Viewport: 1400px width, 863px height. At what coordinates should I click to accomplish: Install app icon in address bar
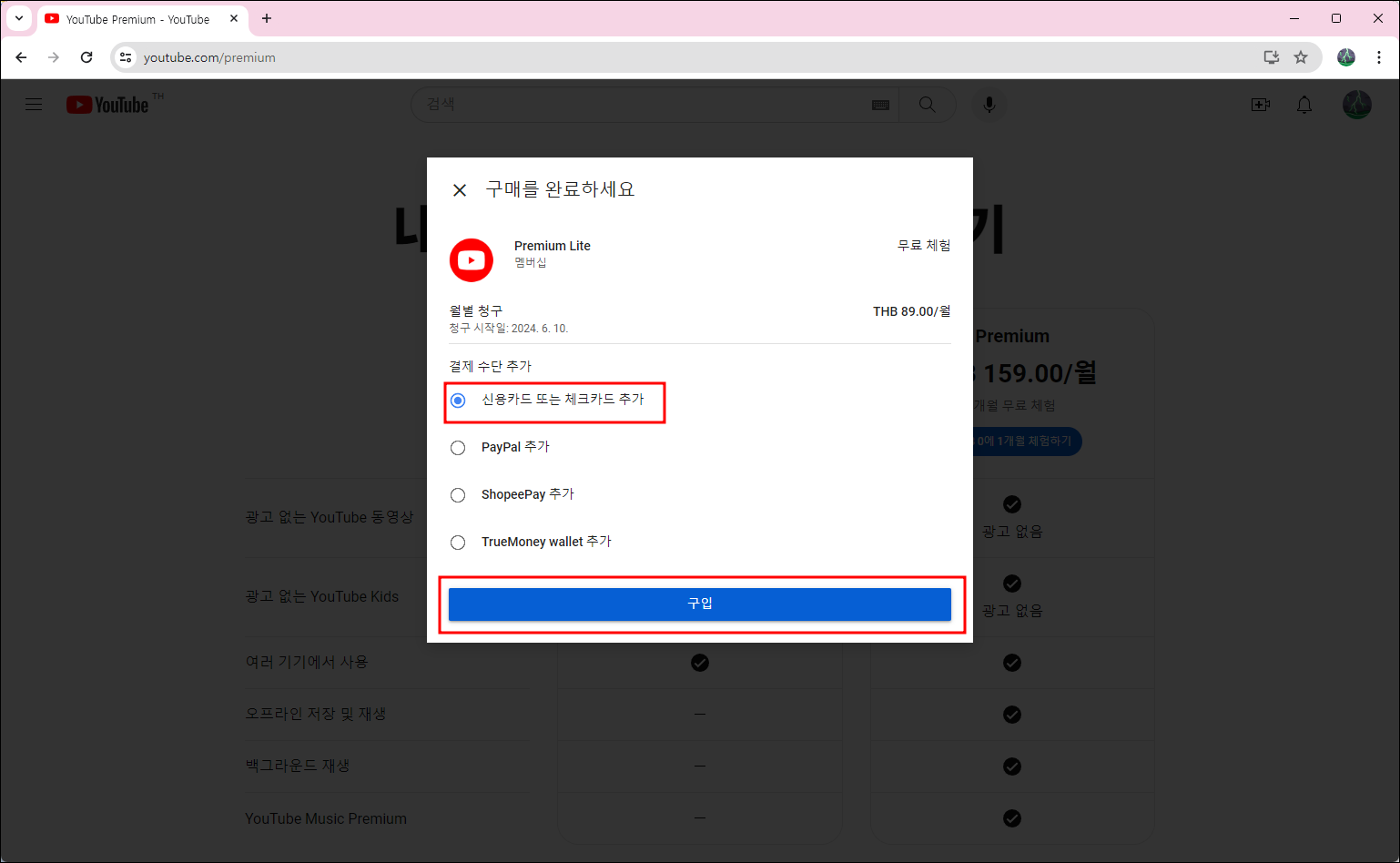tap(1272, 57)
